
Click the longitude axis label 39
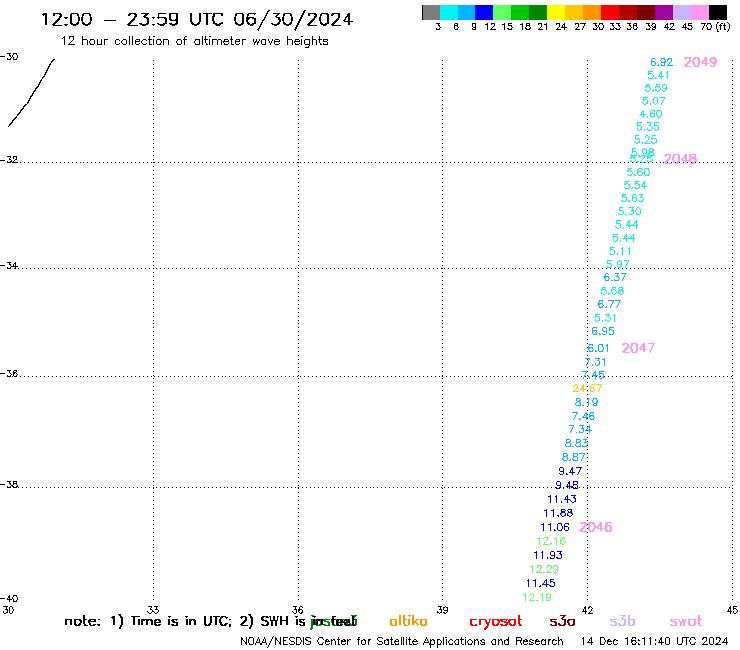(442, 610)
